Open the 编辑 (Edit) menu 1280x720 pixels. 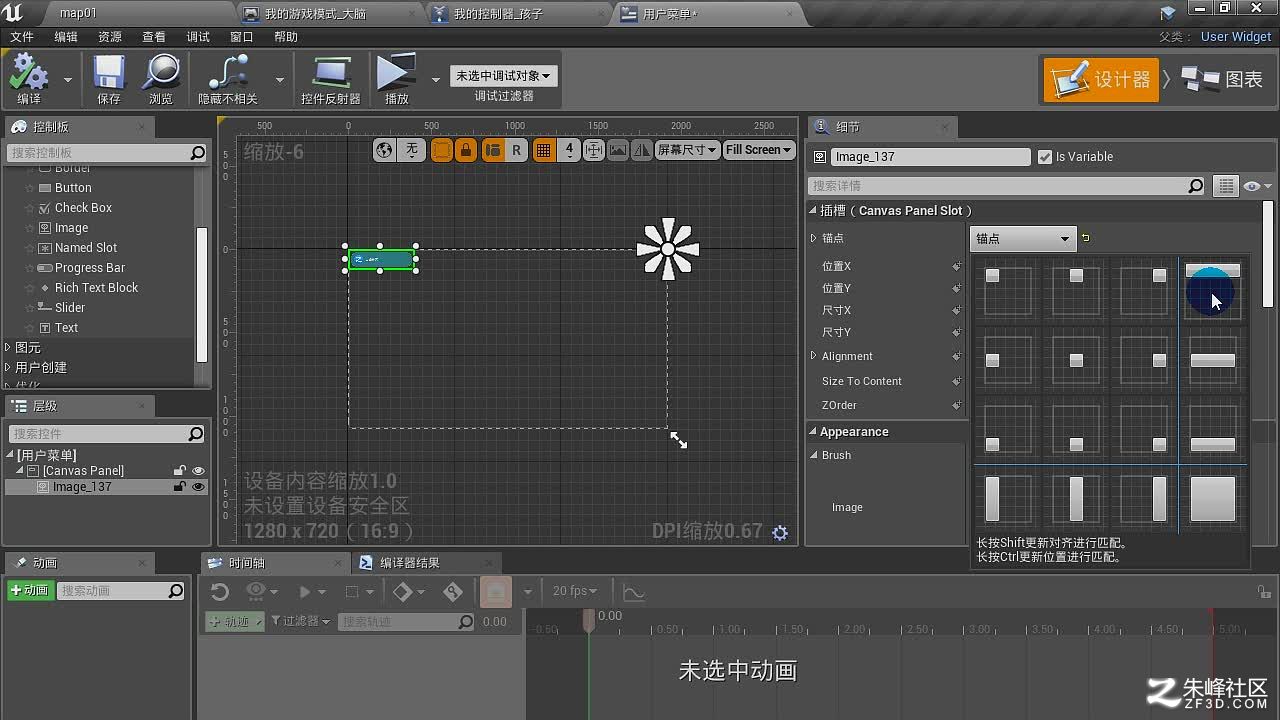pyautogui.click(x=66, y=37)
